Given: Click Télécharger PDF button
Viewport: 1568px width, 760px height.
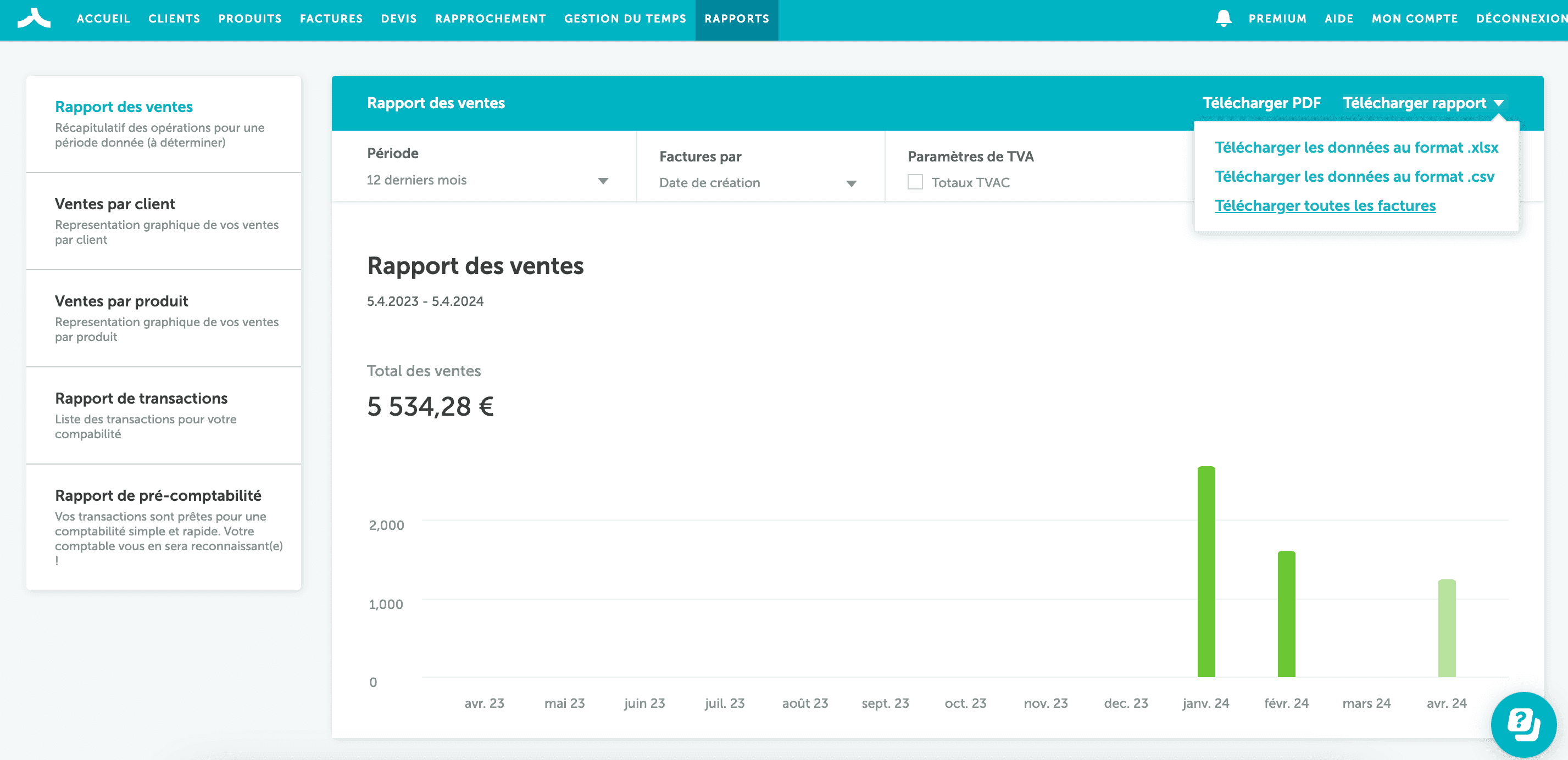Looking at the screenshot, I should pyautogui.click(x=1261, y=103).
